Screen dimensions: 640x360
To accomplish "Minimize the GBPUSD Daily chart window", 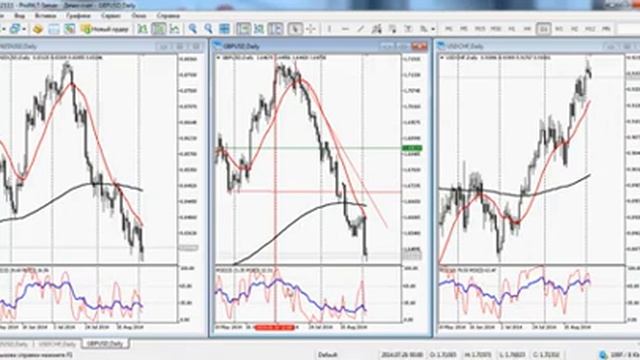I will 387,46.
